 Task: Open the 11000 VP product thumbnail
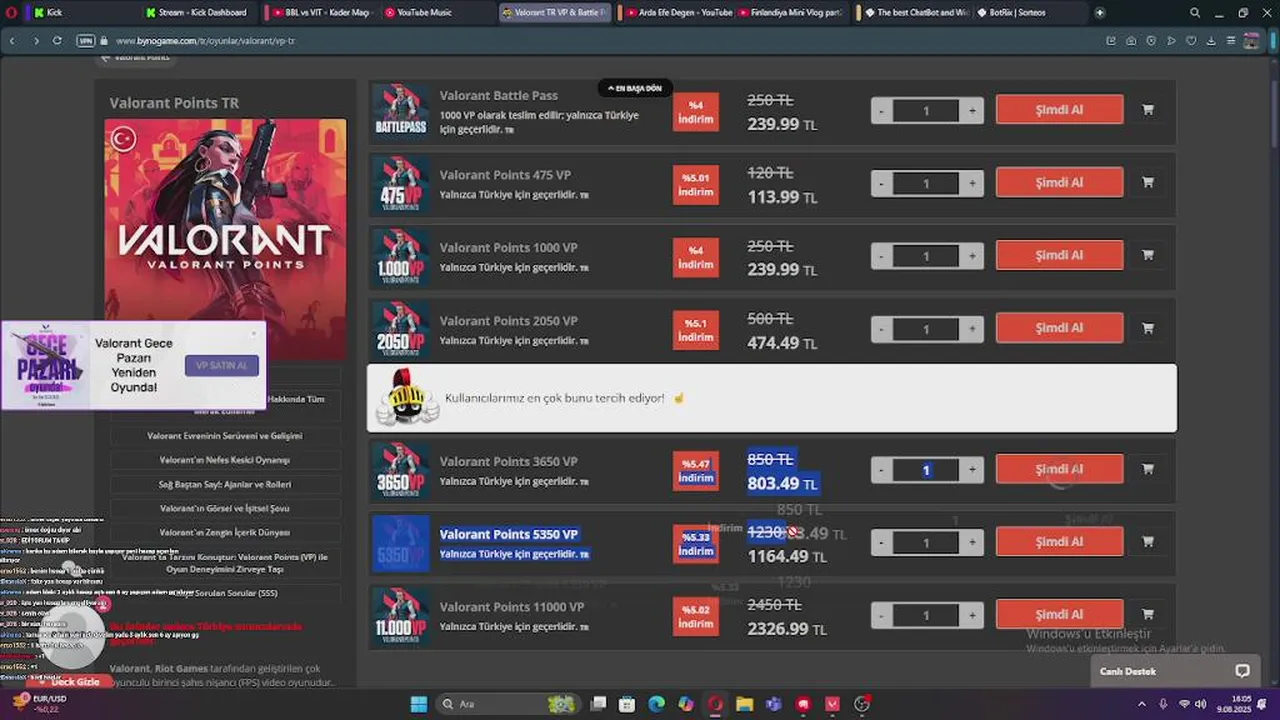401,615
